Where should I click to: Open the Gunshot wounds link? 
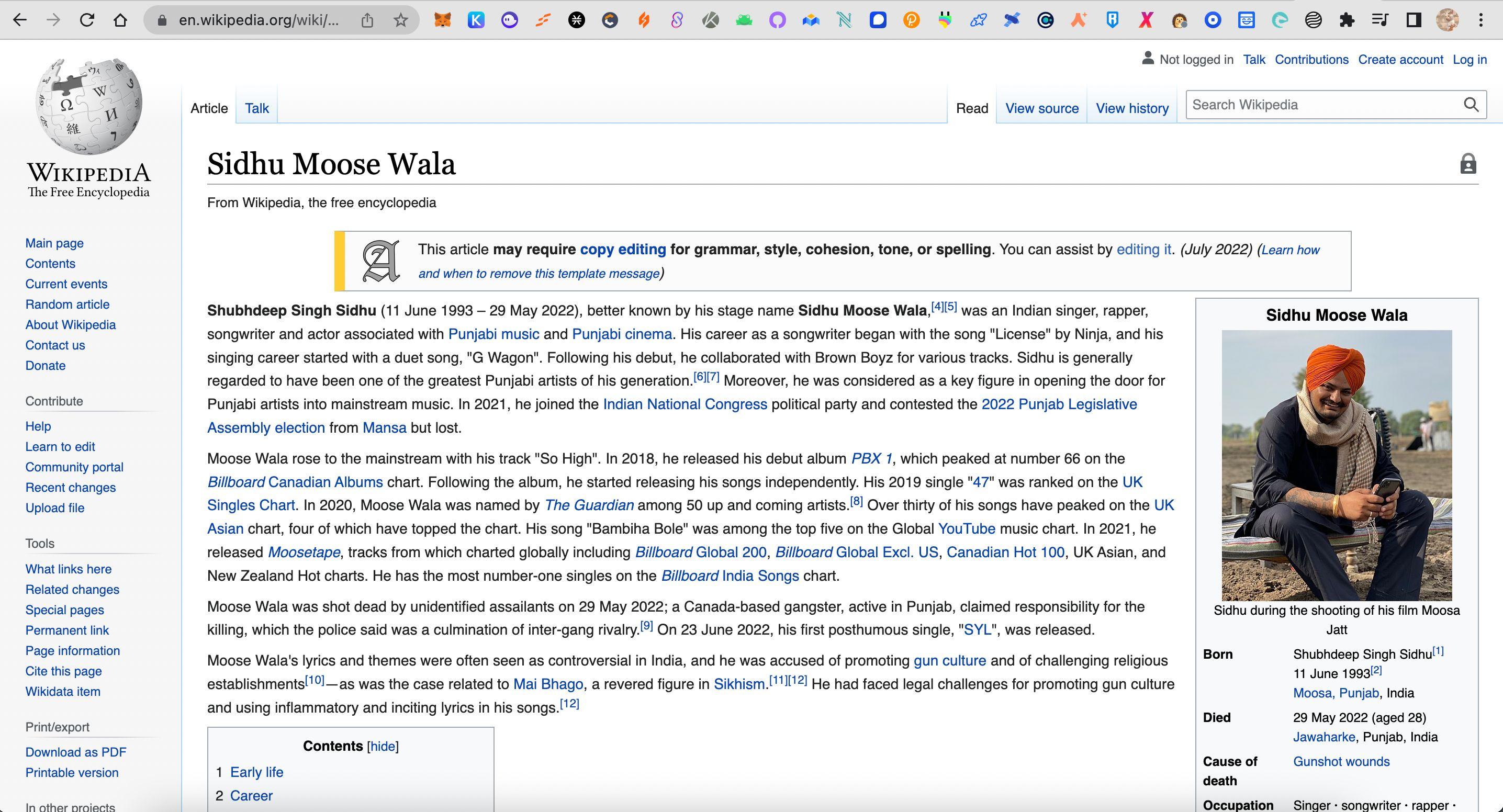click(x=1341, y=762)
